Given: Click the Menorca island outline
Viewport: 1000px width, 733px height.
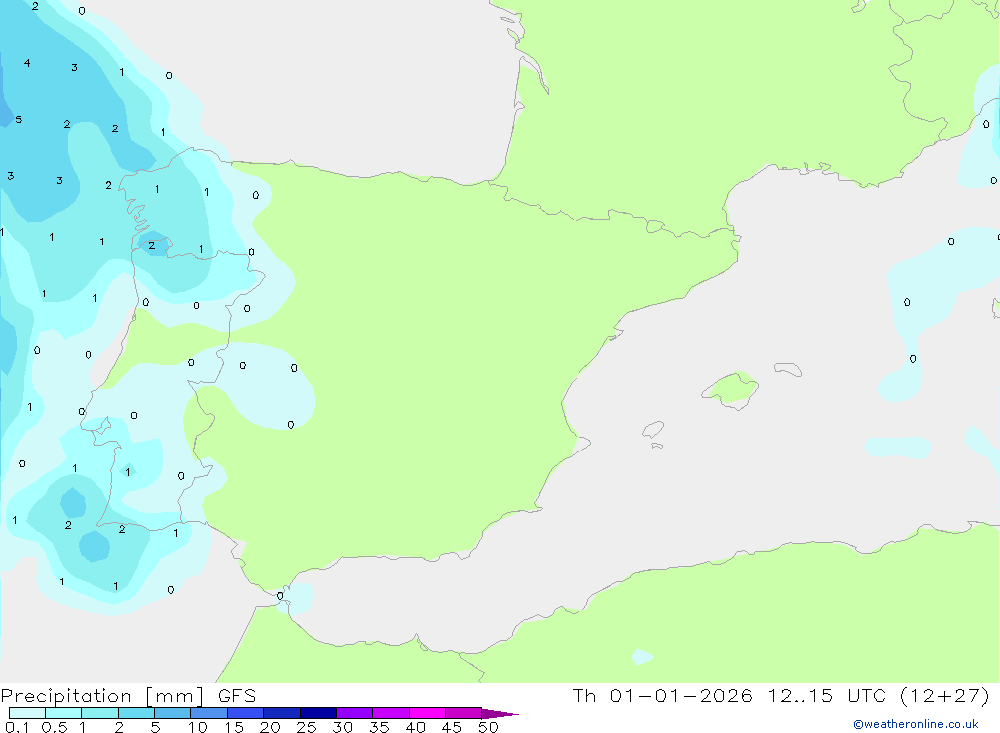Looking at the screenshot, I should (x=788, y=369).
